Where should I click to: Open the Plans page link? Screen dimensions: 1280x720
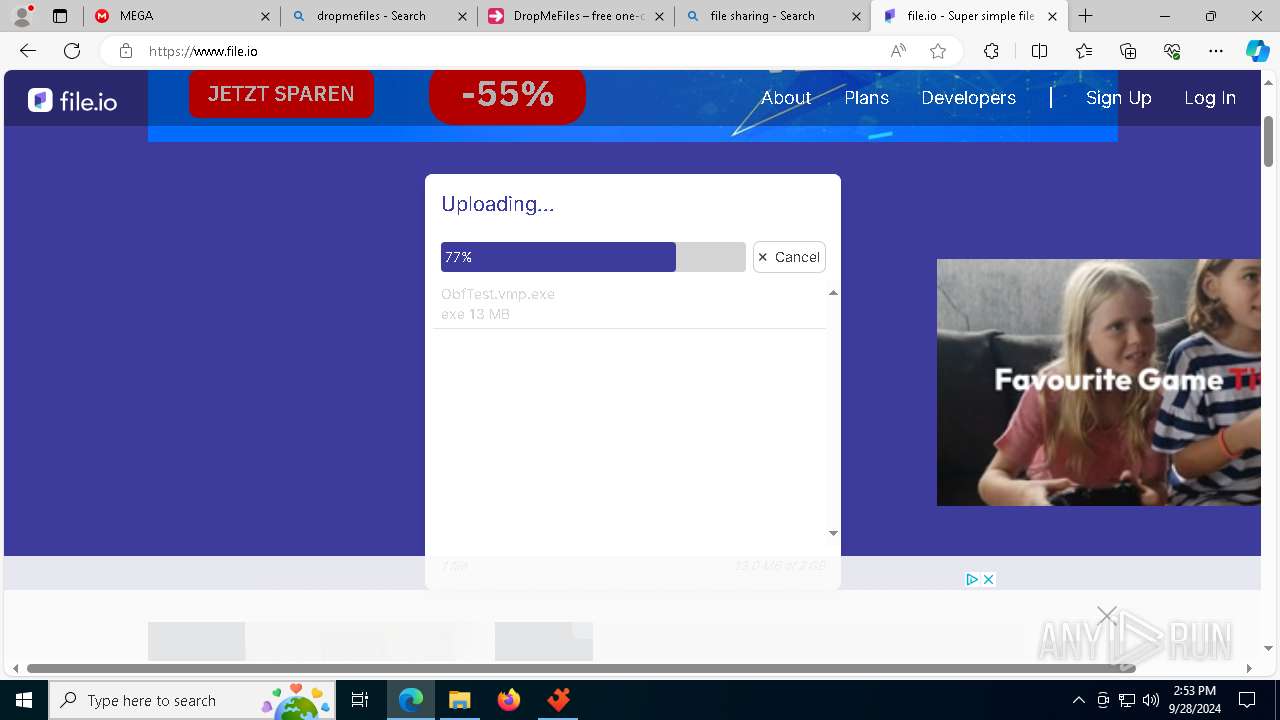tap(867, 98)
